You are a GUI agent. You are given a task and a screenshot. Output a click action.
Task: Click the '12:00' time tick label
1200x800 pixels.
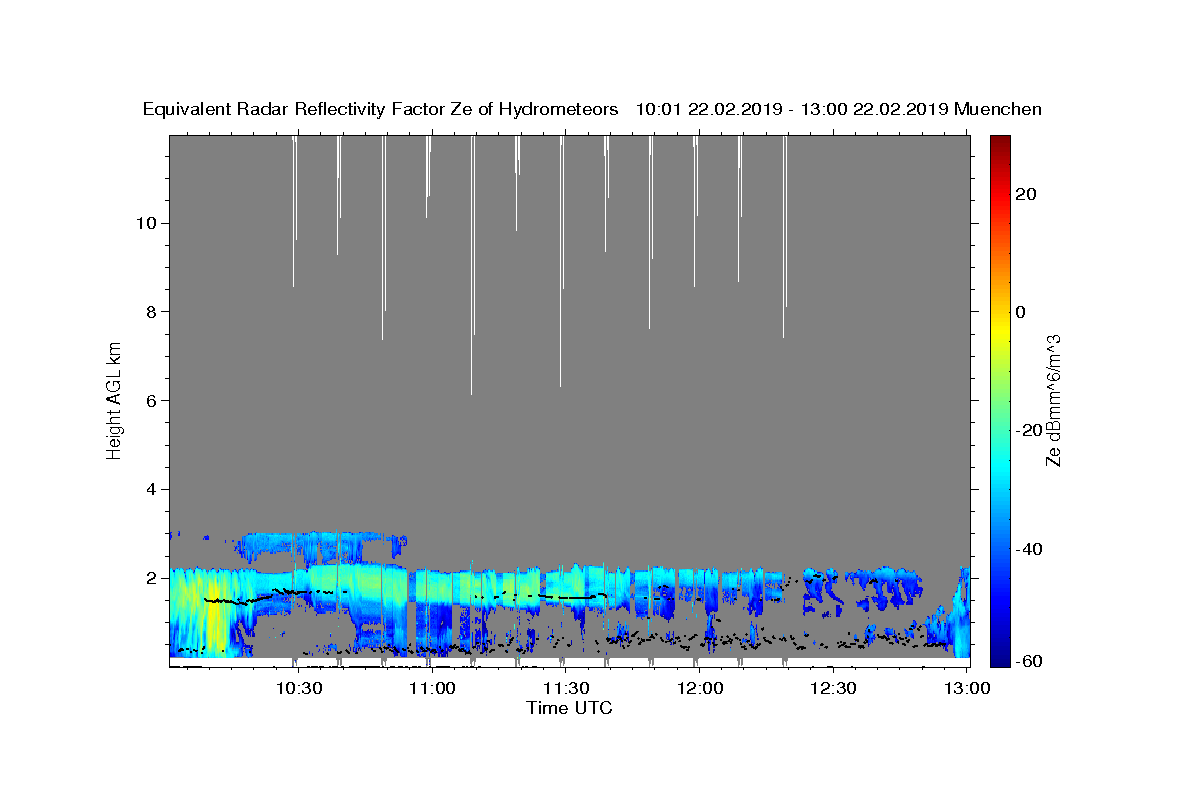tap(700, 688)
